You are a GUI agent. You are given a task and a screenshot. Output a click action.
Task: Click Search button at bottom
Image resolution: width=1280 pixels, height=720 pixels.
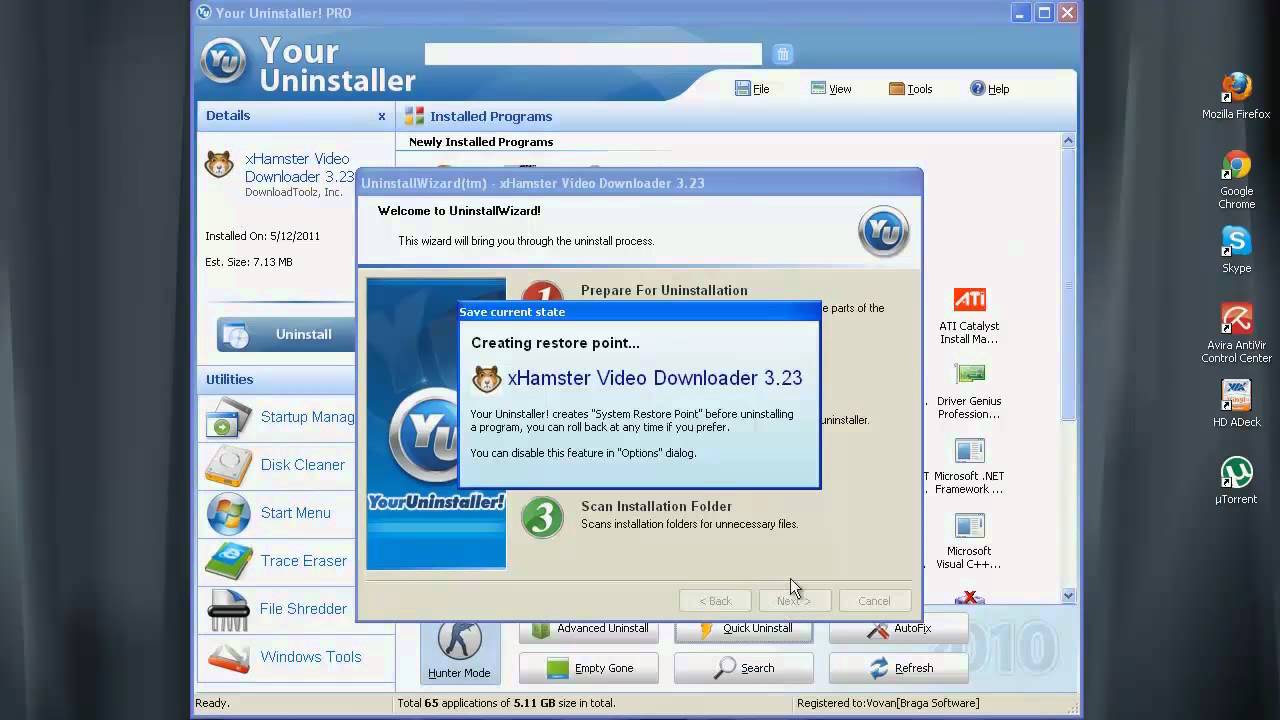[x=743, y=668]
